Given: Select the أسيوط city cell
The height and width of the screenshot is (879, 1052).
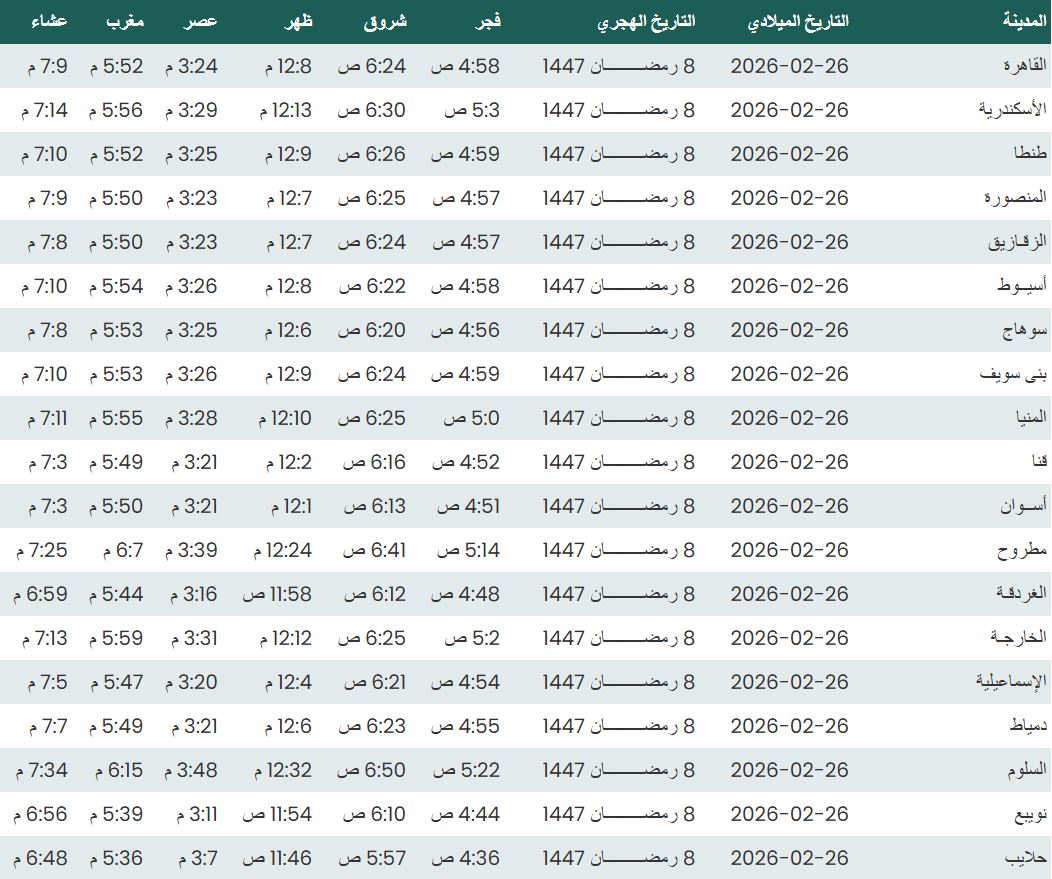Looking at the screenshot, I should [x=1022, y=286].
